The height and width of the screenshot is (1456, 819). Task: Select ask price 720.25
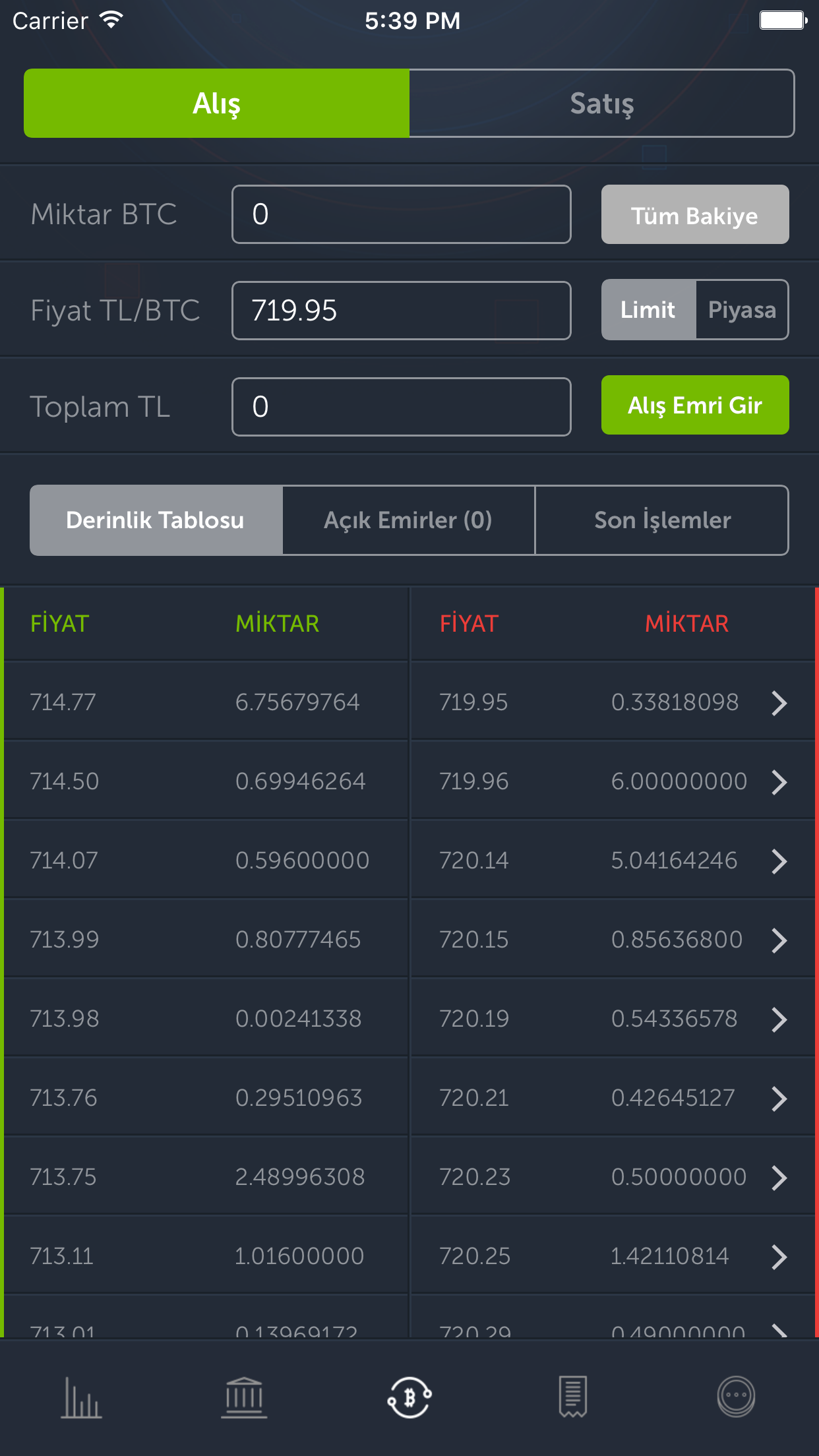click(x=475, y=1256)
